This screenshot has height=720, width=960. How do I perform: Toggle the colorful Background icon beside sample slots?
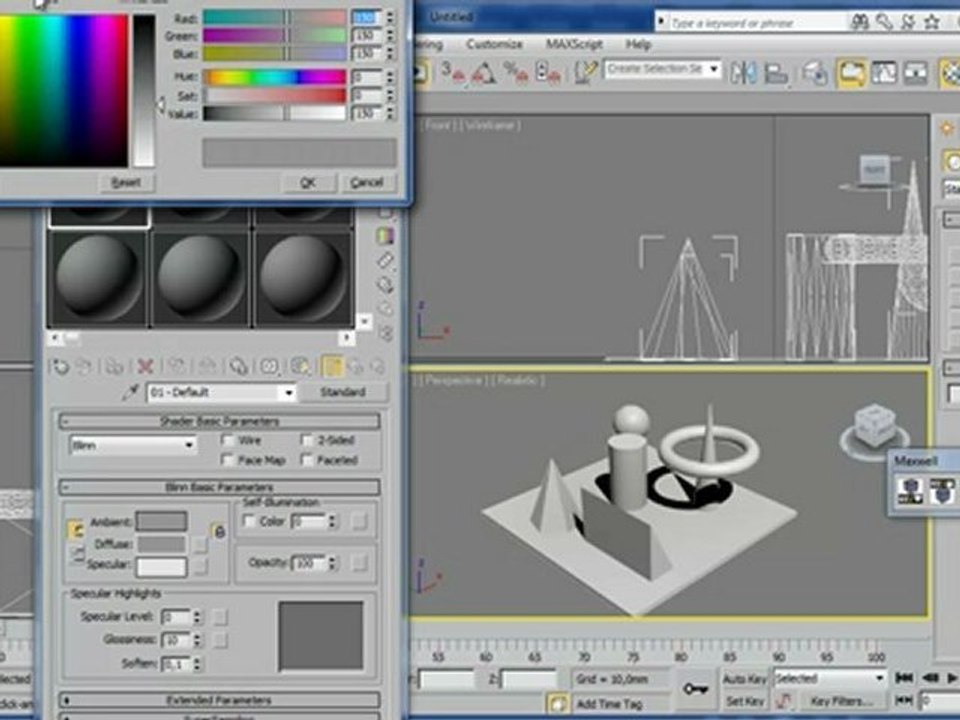tap(384, 236)
